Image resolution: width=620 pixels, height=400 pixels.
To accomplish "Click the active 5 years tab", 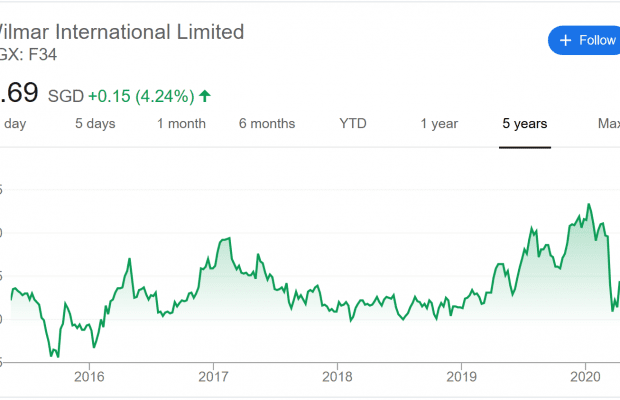I will pyautogui.click(x=525, y=124).
